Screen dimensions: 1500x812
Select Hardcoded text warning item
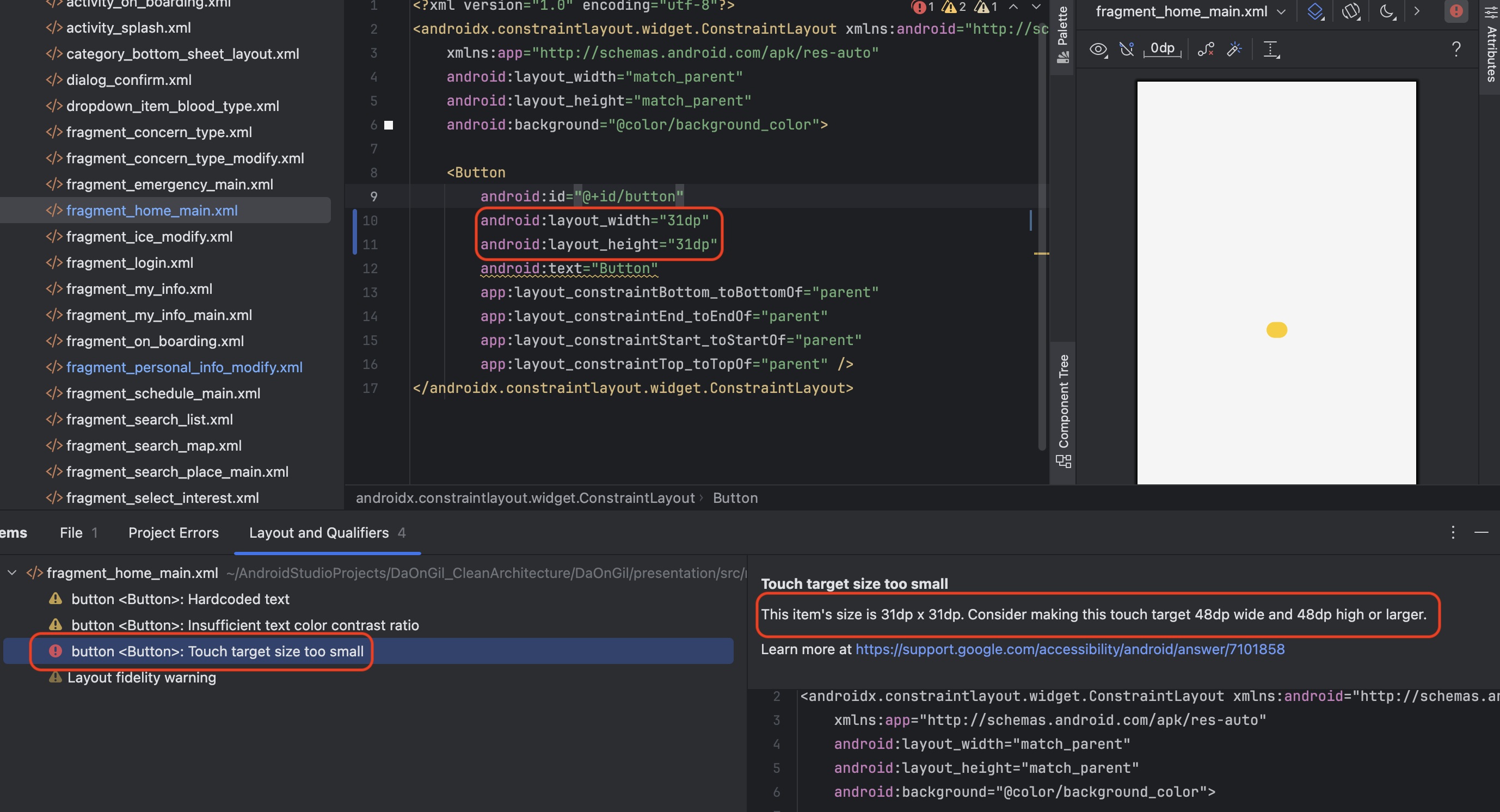point(180,599)
